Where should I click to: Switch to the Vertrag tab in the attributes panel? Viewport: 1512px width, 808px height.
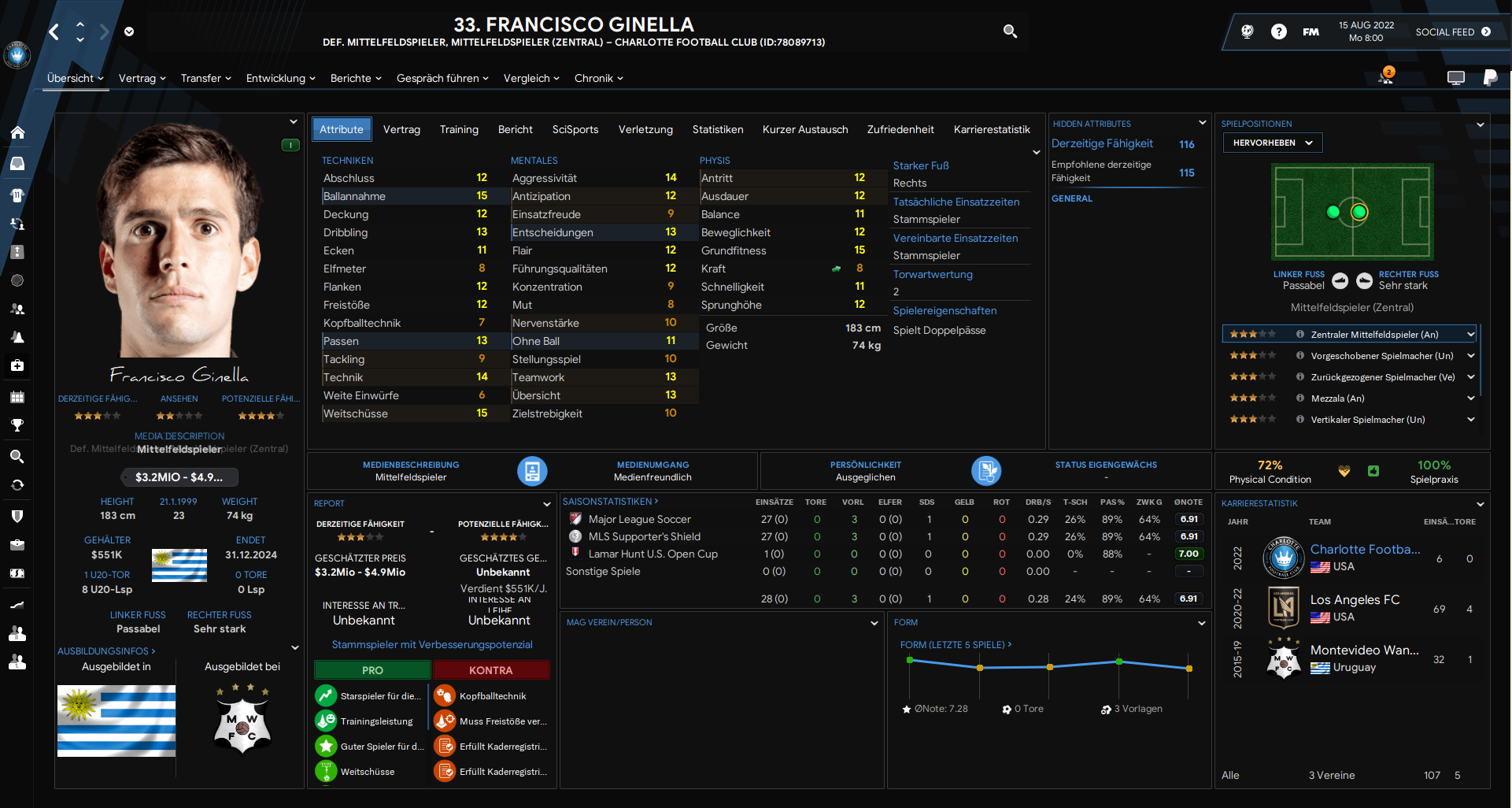(x=401, y=129)
